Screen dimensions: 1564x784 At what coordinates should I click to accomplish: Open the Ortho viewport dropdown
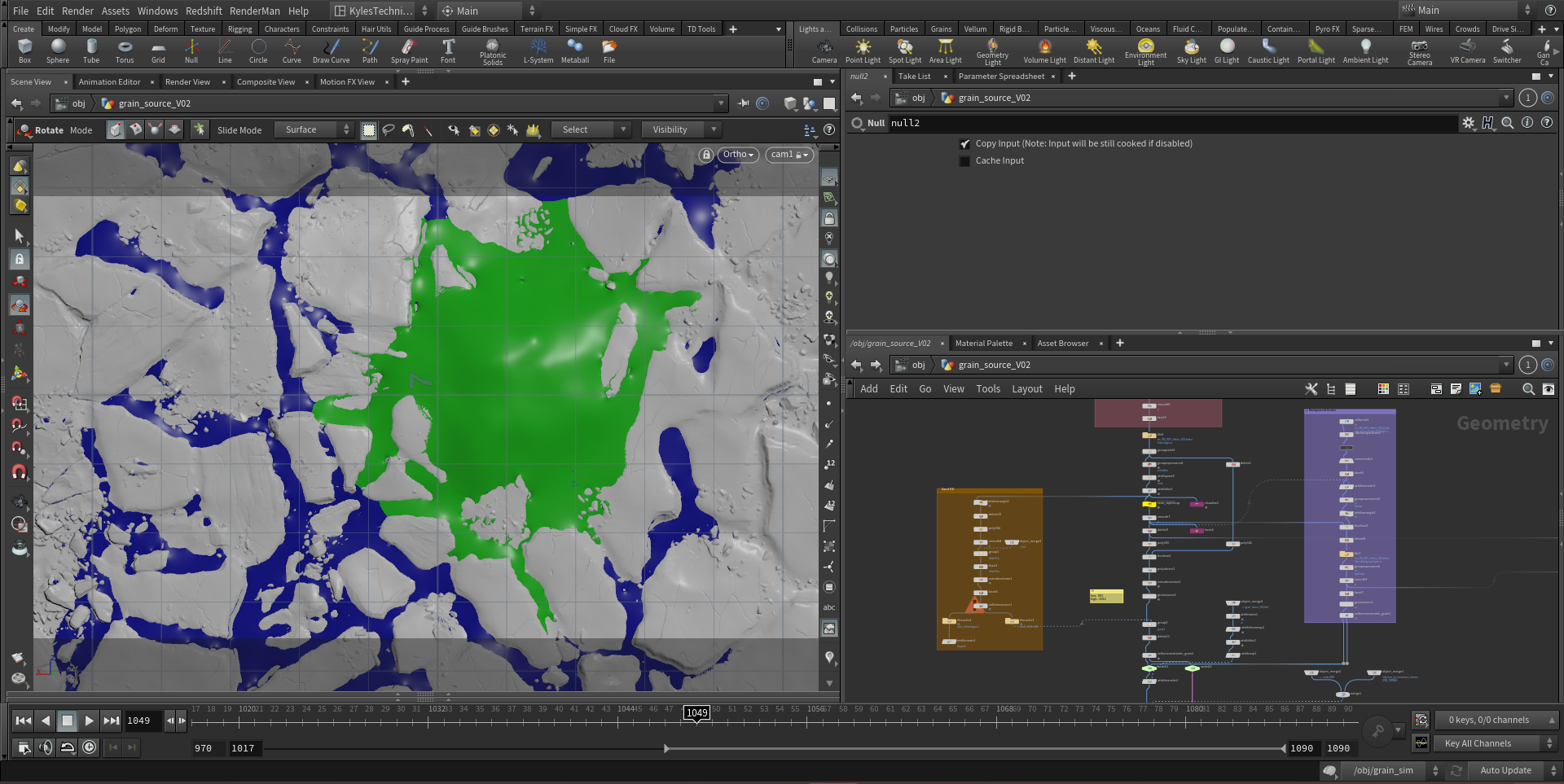pyautogui.click(x=739, y=155)
